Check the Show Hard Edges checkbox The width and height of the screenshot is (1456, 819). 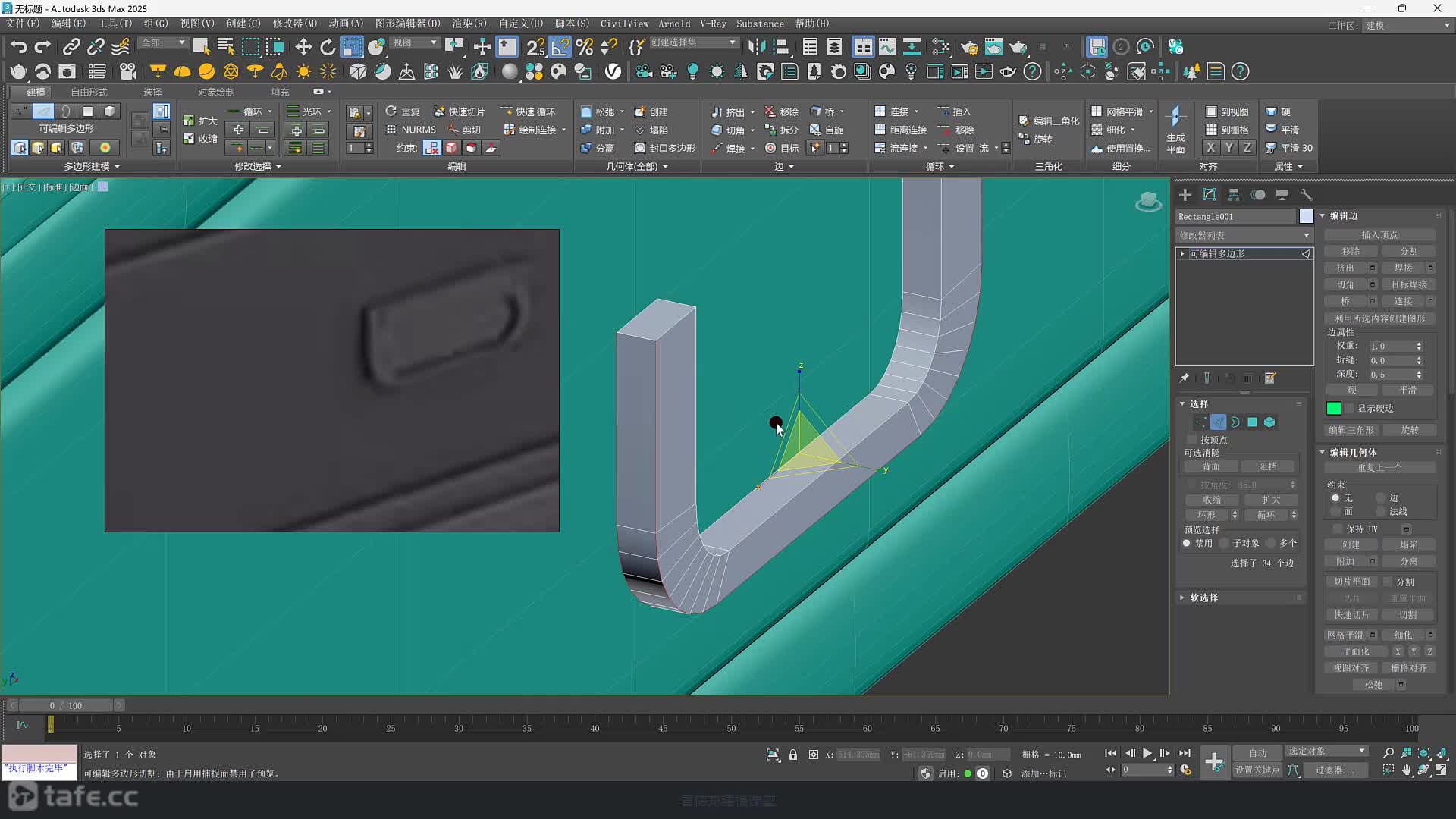(x=1350, y=408)
